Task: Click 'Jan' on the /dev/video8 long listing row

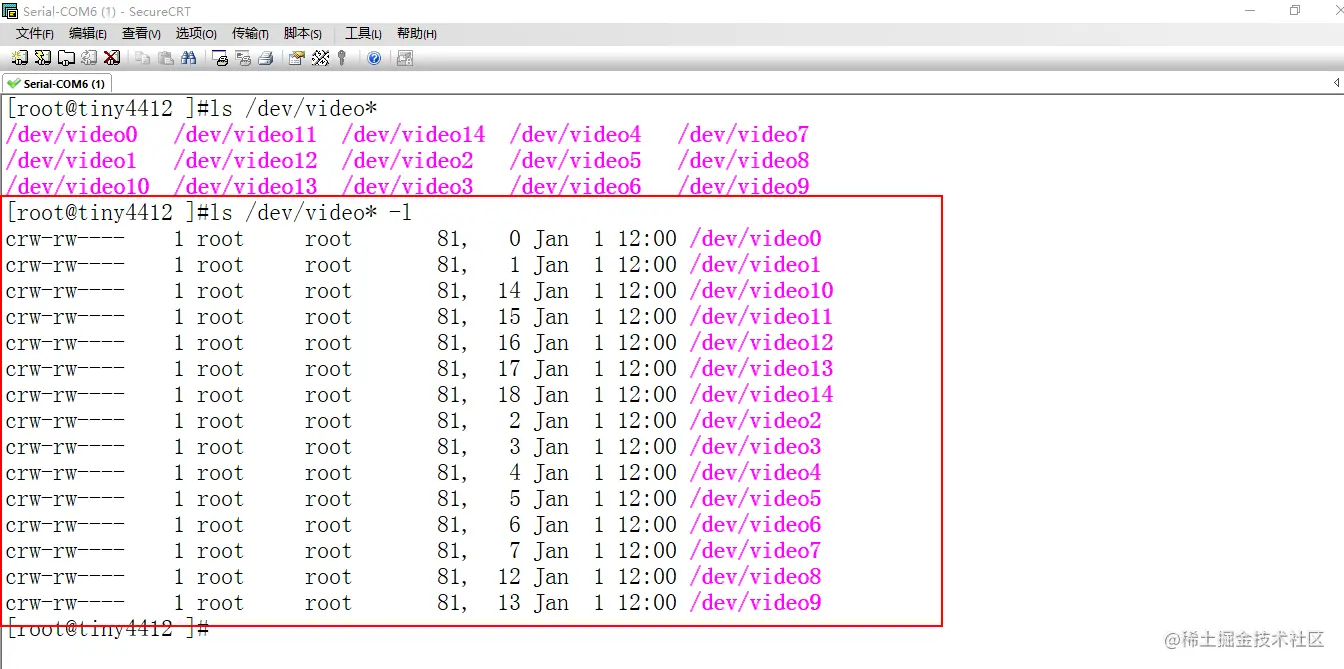Action: click(x=551, y=576)
